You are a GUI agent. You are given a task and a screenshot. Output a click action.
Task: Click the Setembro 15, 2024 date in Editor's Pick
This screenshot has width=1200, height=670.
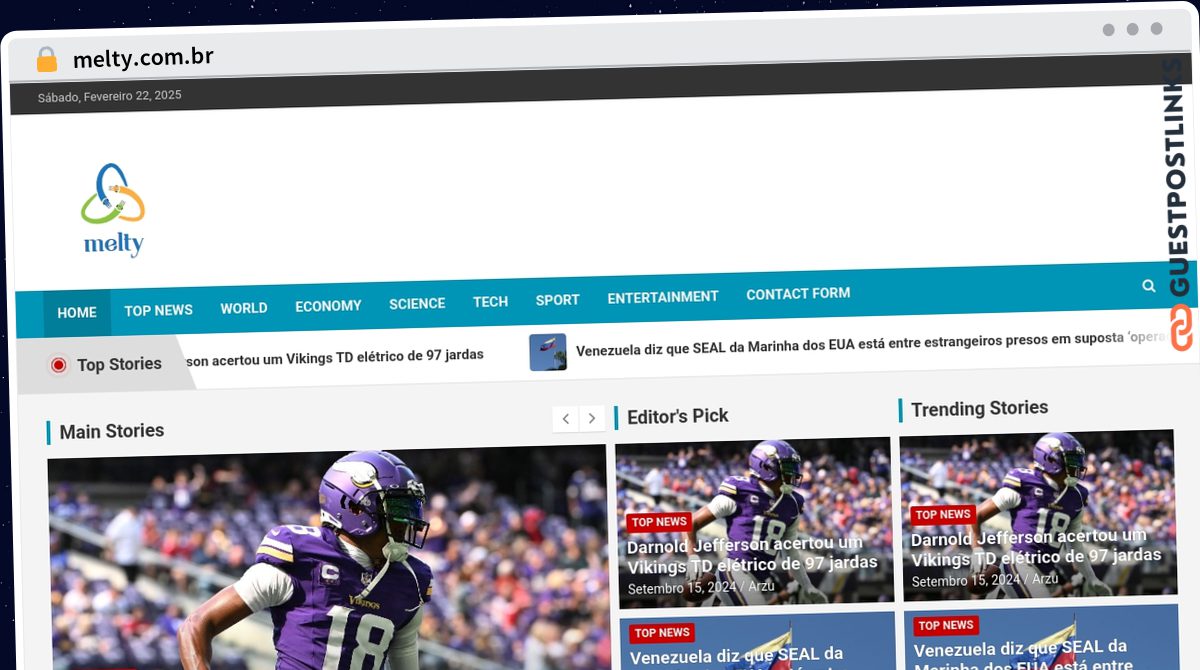[x=682, y=588]
